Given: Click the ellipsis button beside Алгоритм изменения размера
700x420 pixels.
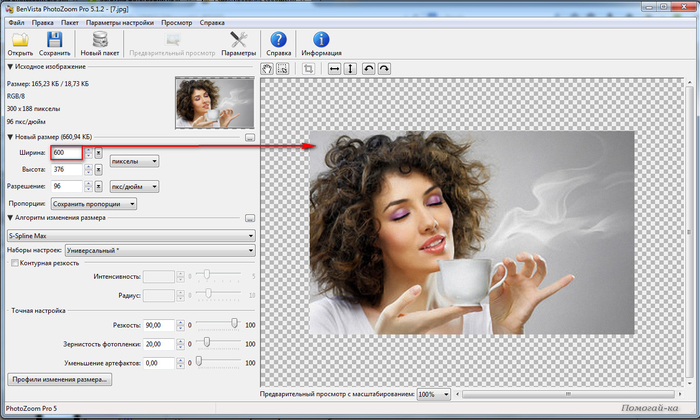Looking at the screenshot, I should (250, 218).
